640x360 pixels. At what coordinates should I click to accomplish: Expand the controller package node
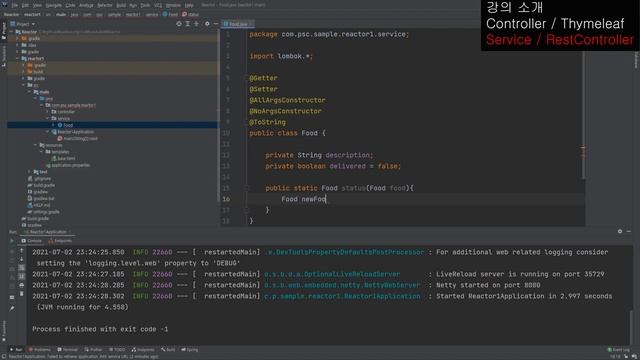coord(47,111)
